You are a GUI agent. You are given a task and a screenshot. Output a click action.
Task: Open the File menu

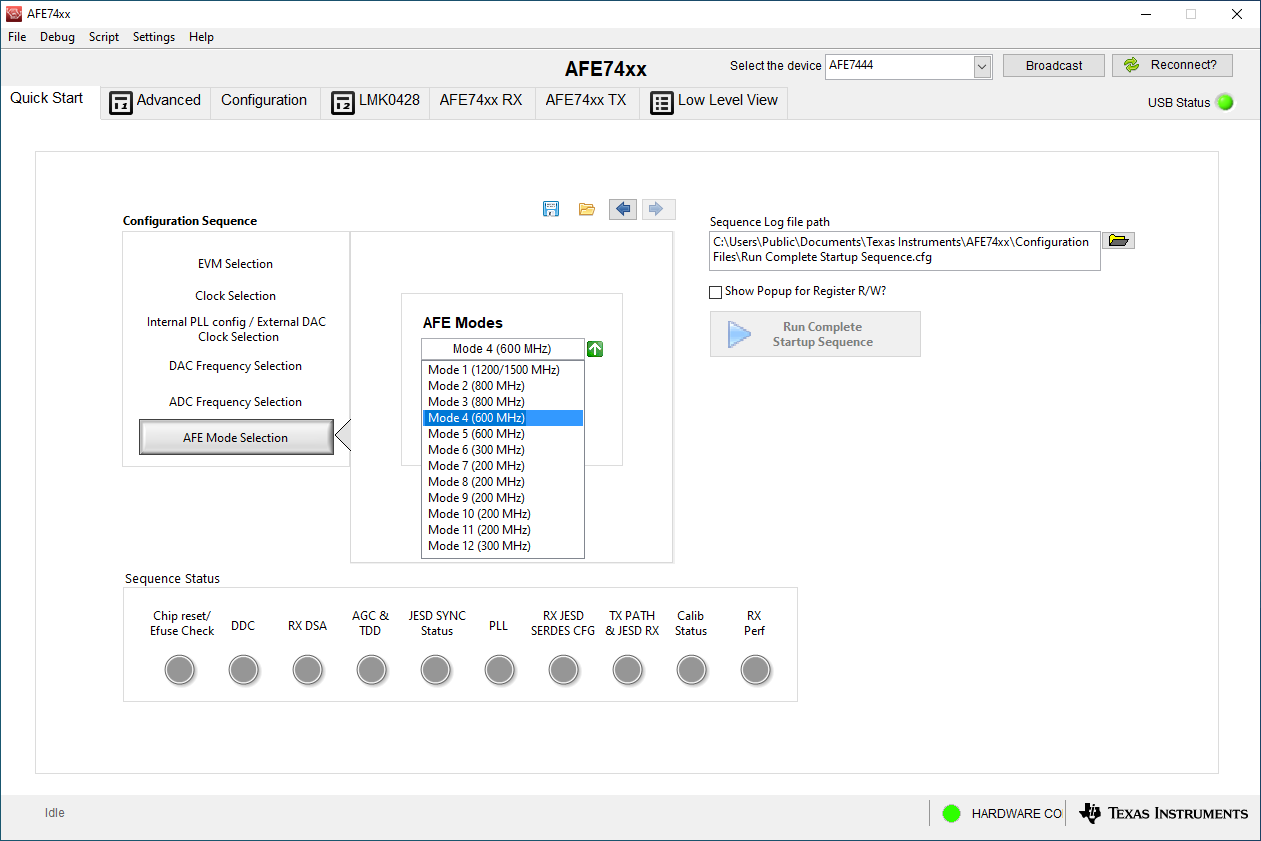click(17, 37)
